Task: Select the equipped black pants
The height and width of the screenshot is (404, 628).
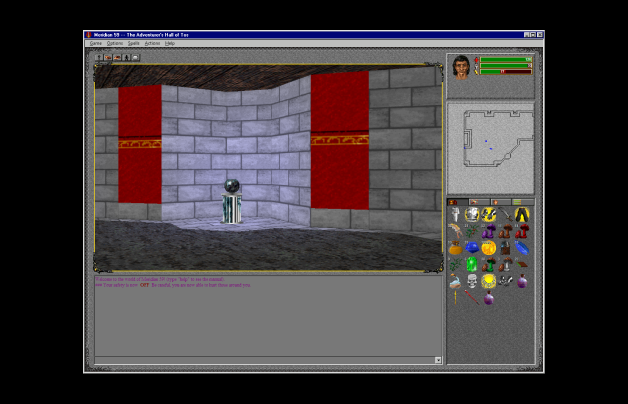Action: pos(522,215)
